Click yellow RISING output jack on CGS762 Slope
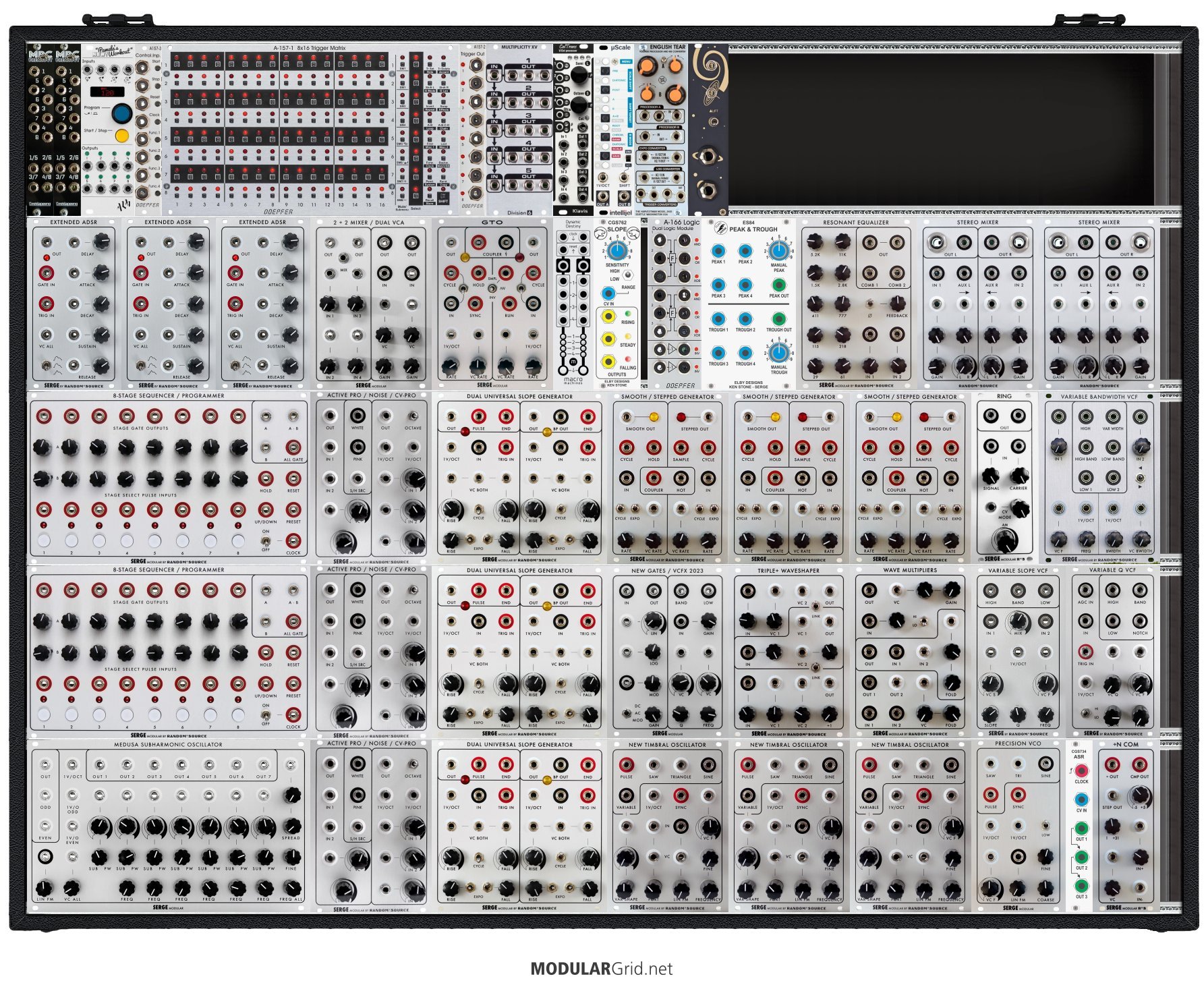This screenshot has height=983, width=1204. coord(608,316)
